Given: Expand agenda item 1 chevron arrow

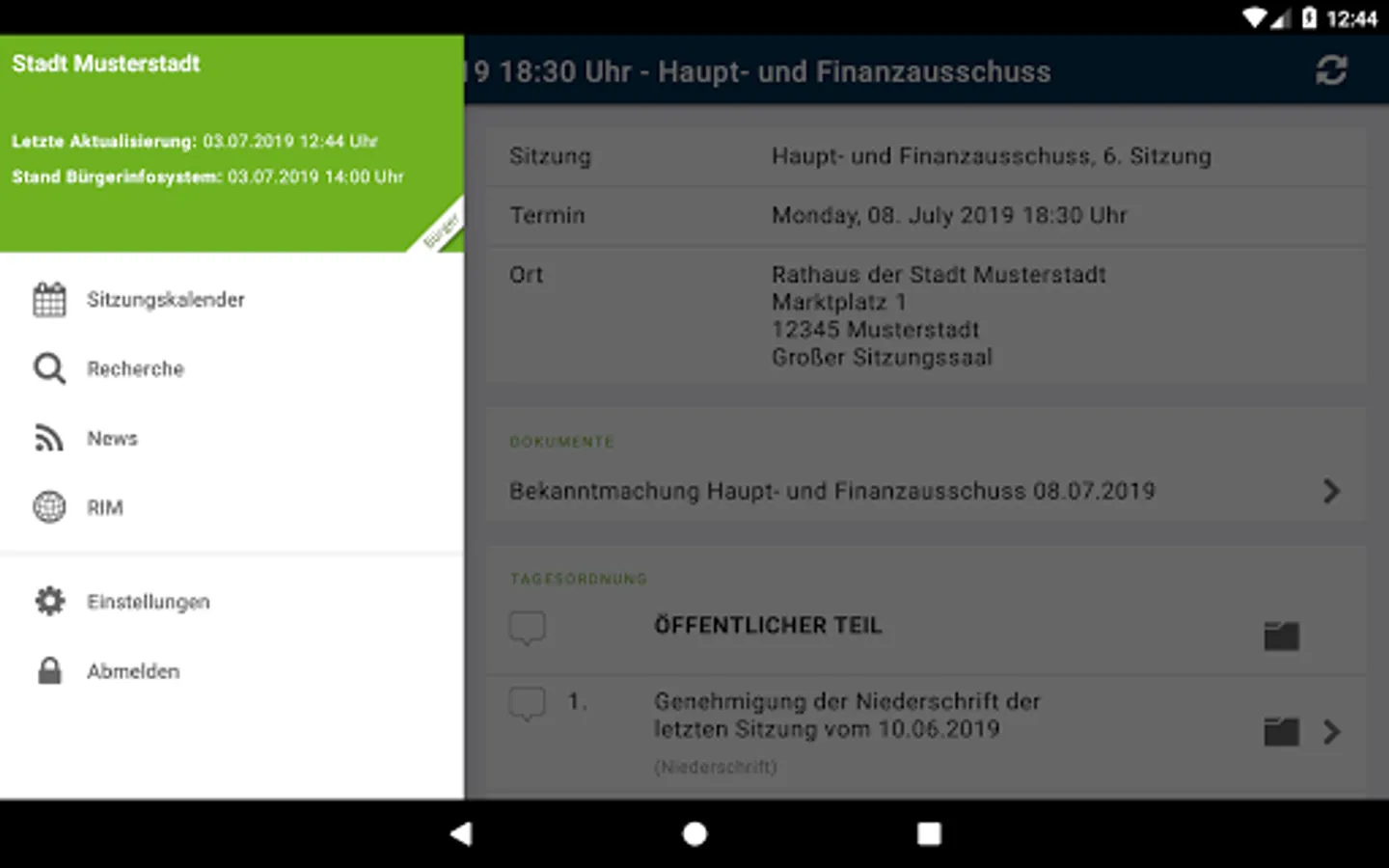Looking at the screenshot, I should point(1331,732).
